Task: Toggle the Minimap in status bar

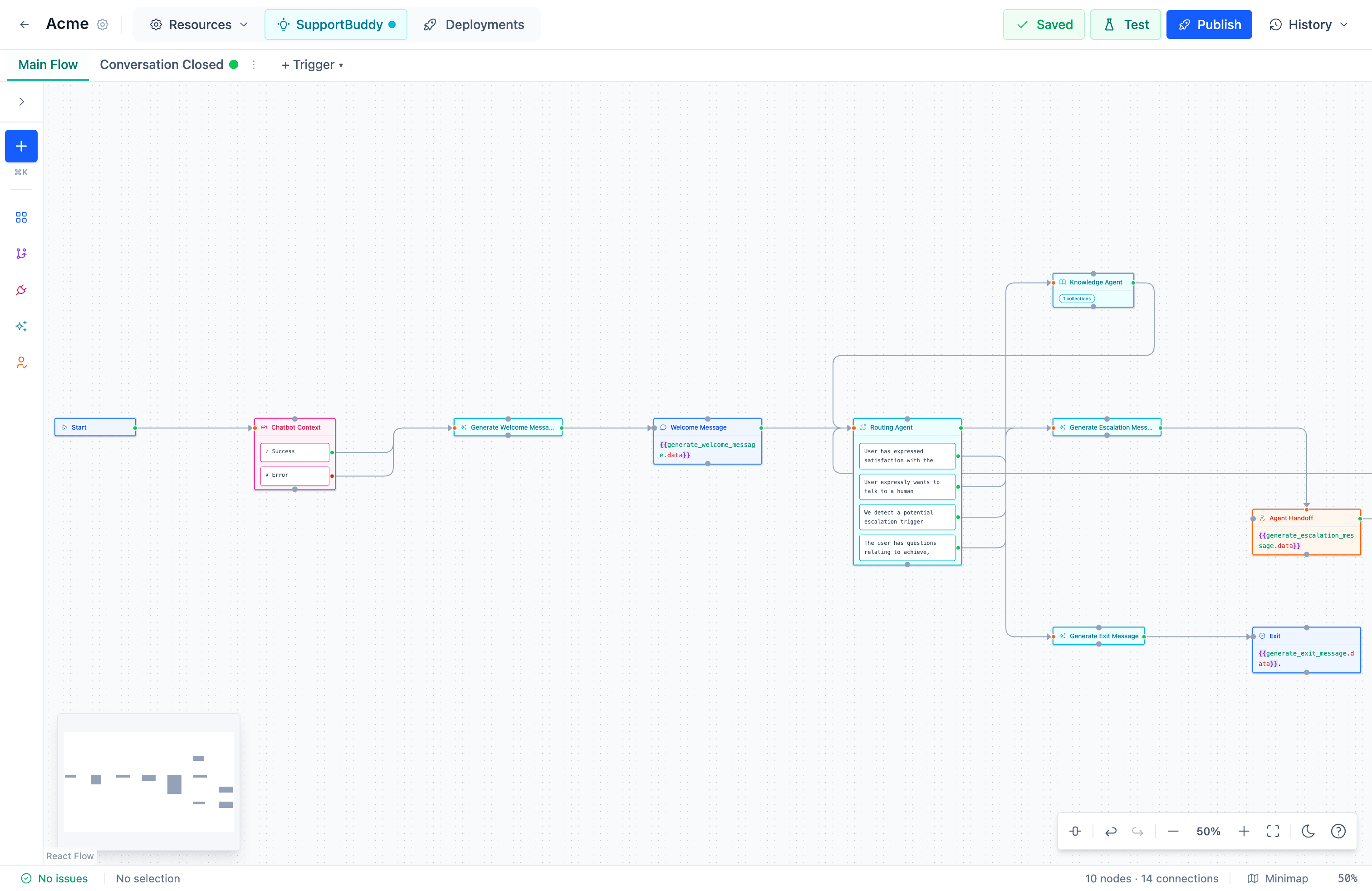Action: (x=1278, y=878)
